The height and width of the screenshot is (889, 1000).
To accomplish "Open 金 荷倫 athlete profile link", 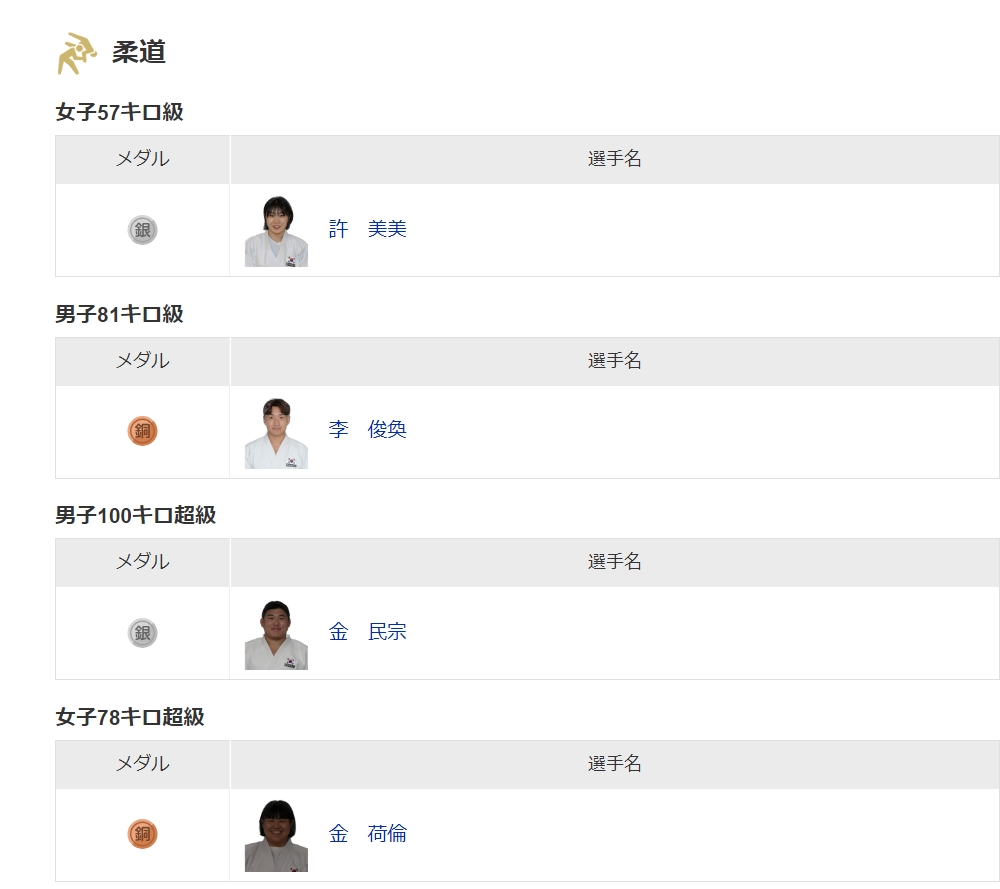I will (x=367, y=834).
